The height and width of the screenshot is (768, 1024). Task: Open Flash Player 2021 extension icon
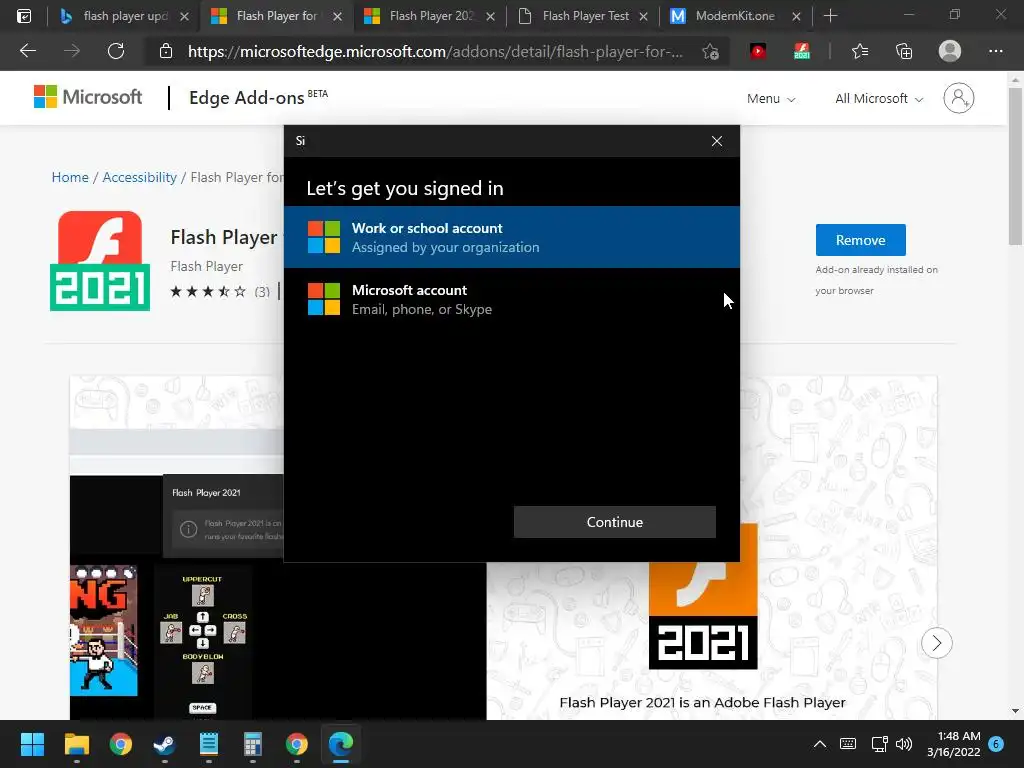802,51
